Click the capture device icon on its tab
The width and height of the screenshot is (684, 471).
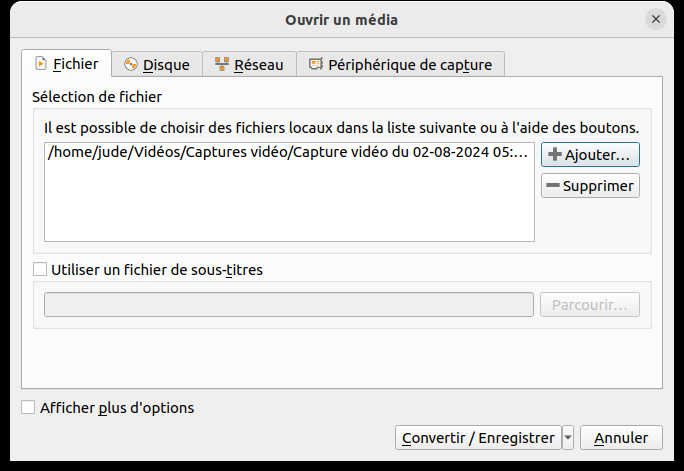click(x=316, y=64)
